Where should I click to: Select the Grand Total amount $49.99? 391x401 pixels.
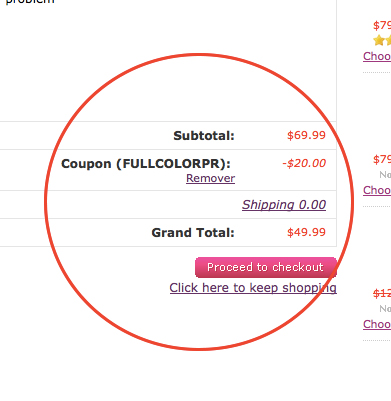click(x=306, y=232)
